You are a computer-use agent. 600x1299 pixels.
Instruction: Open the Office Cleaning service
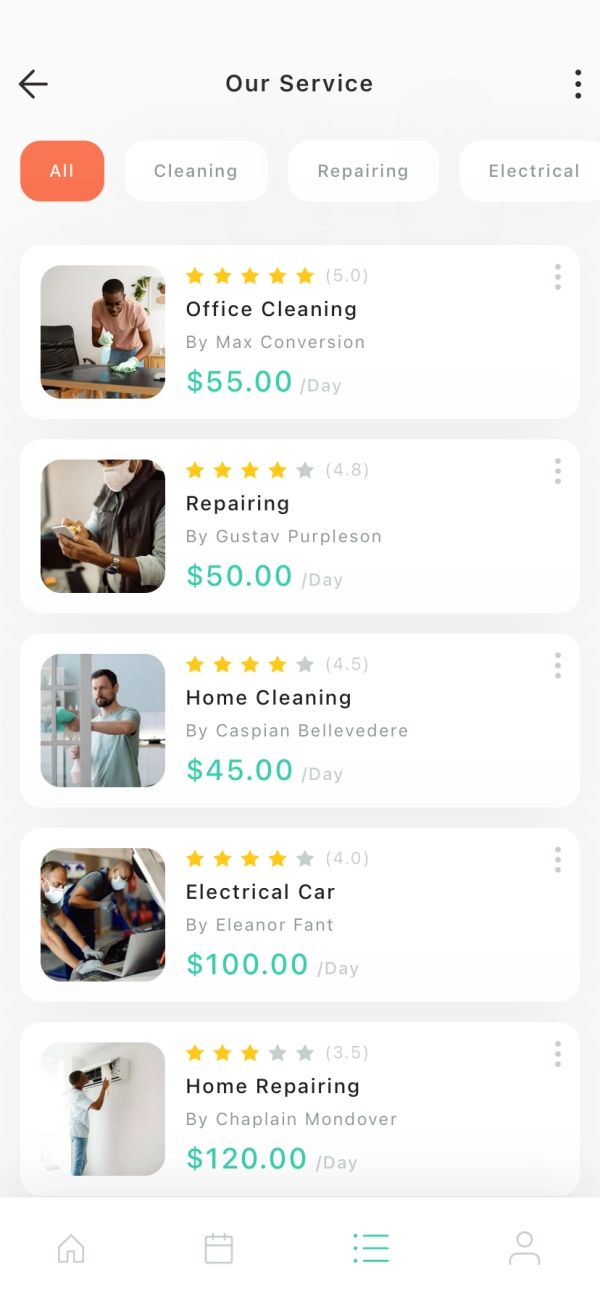(x=271, y=309)
